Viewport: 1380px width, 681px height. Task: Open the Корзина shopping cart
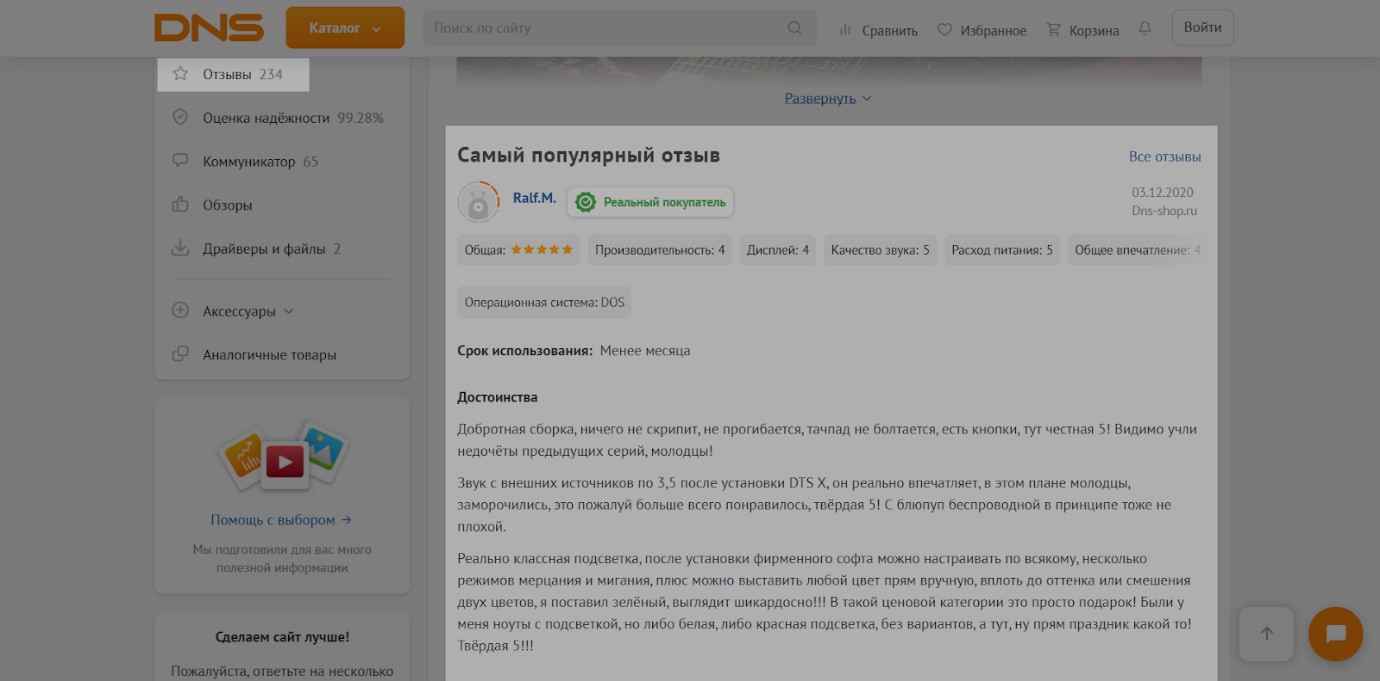click(x=1083, y=30)
